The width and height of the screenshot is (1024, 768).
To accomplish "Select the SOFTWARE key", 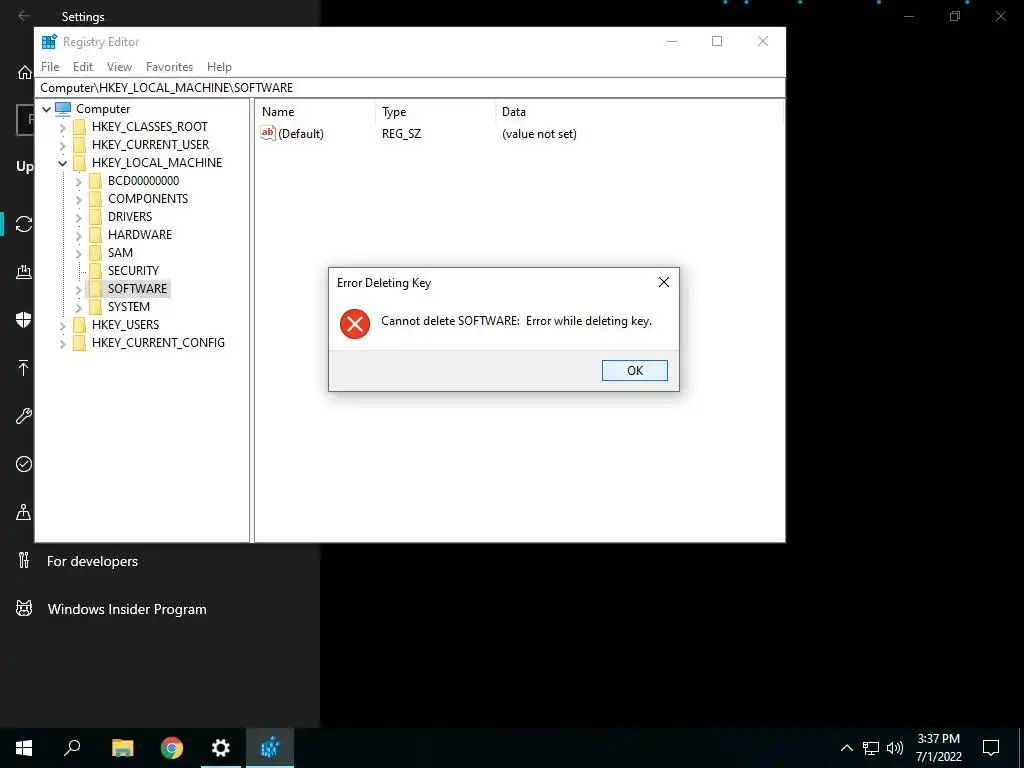I will pyautogui.click(x=137, y=289).
